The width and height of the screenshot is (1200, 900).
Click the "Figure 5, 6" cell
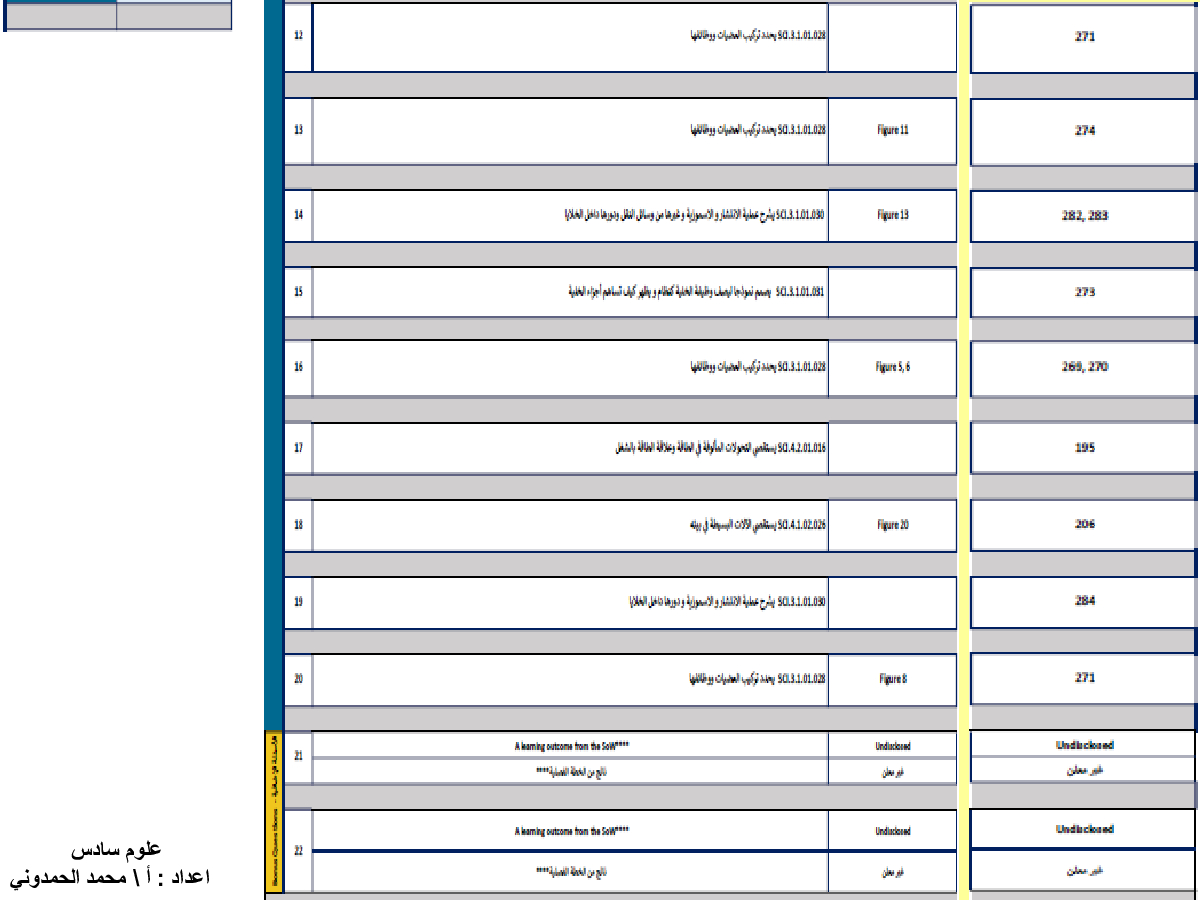click(x=892, y=367)
